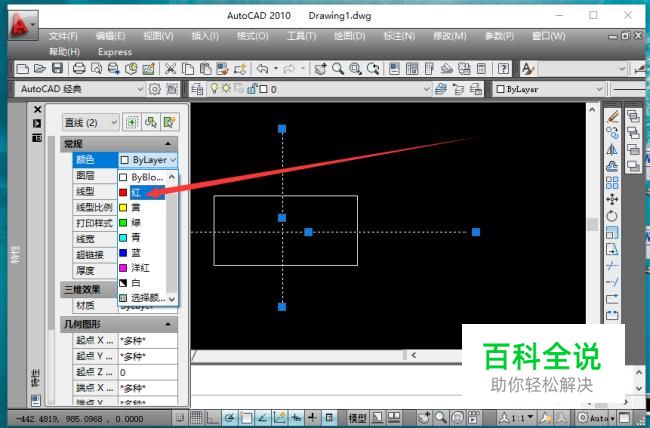Choose ByBlo... color option in list
Viewport: 650px width, 428px height.
point(143,178)
